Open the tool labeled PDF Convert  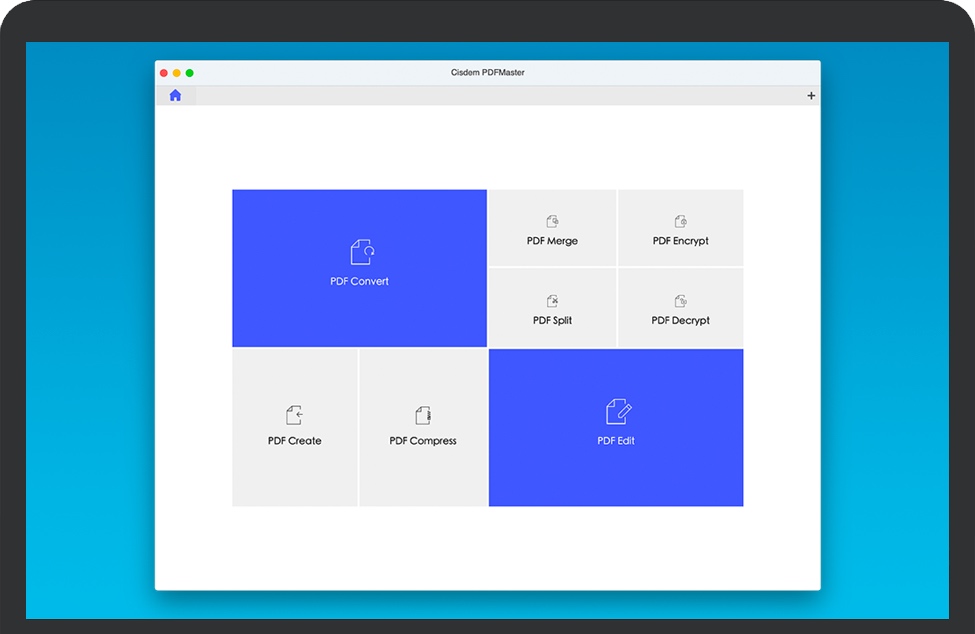point(359,282)
